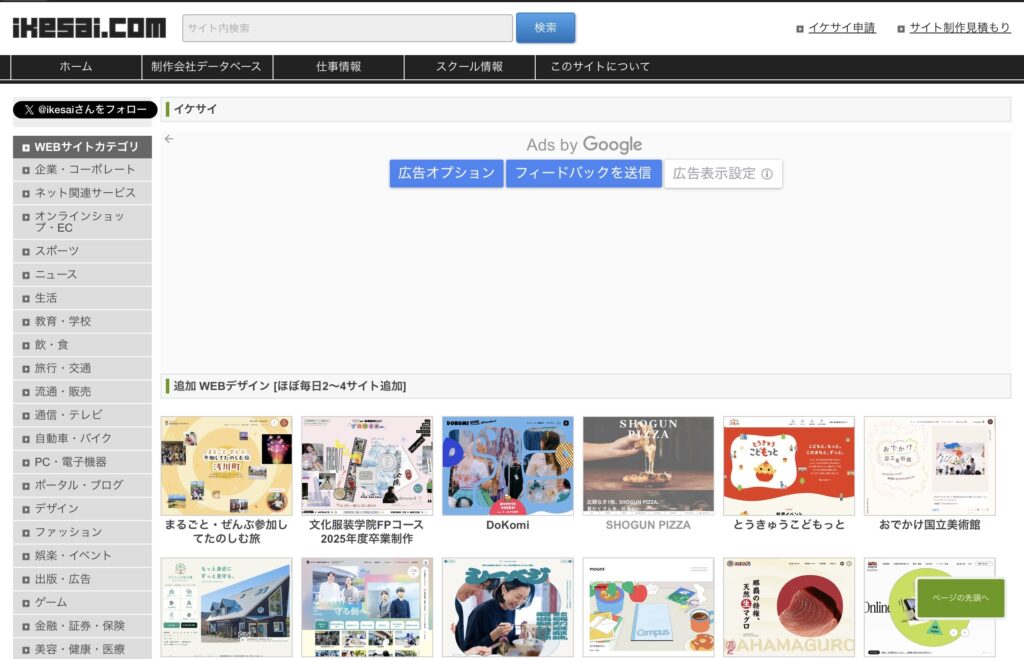This screenshot has height=659, width=1024.
Task: Open the DoKomi site thumbnail
Action: click(507, 466)
